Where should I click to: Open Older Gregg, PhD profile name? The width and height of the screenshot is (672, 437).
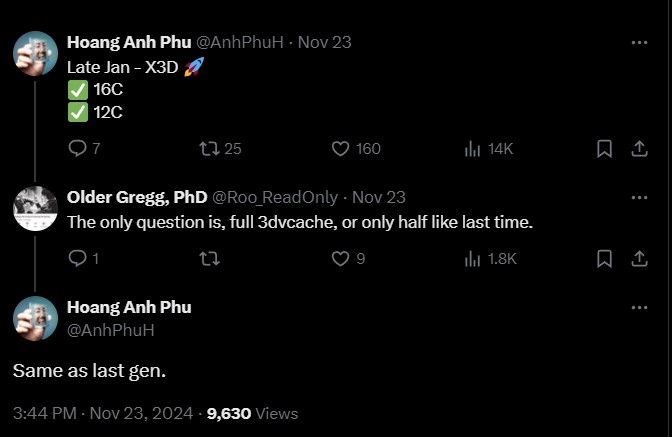(x=137, y=197)
